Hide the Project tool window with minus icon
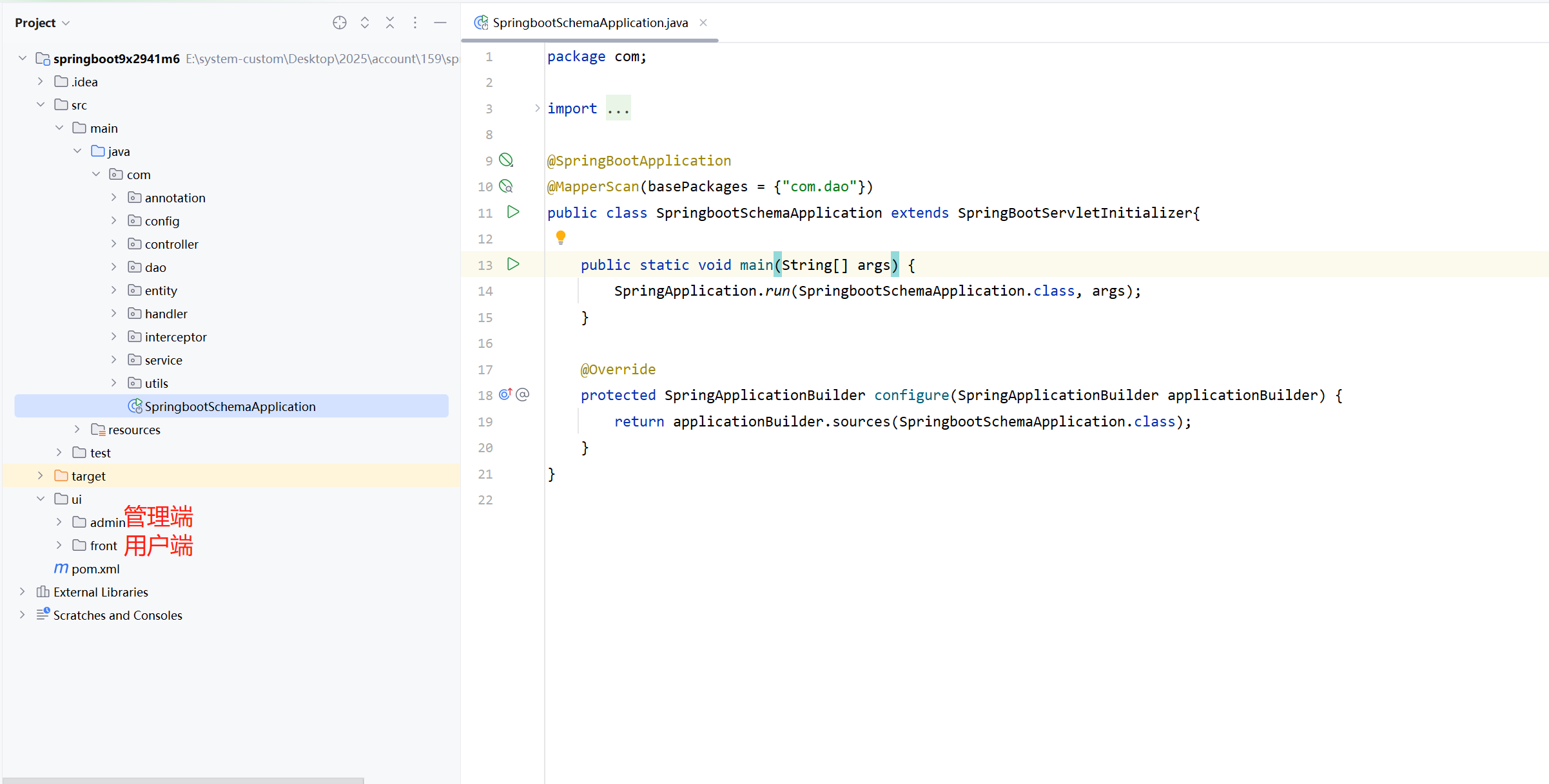Image resolution: width=1549 pixels, height=784 pixels. 440,23
